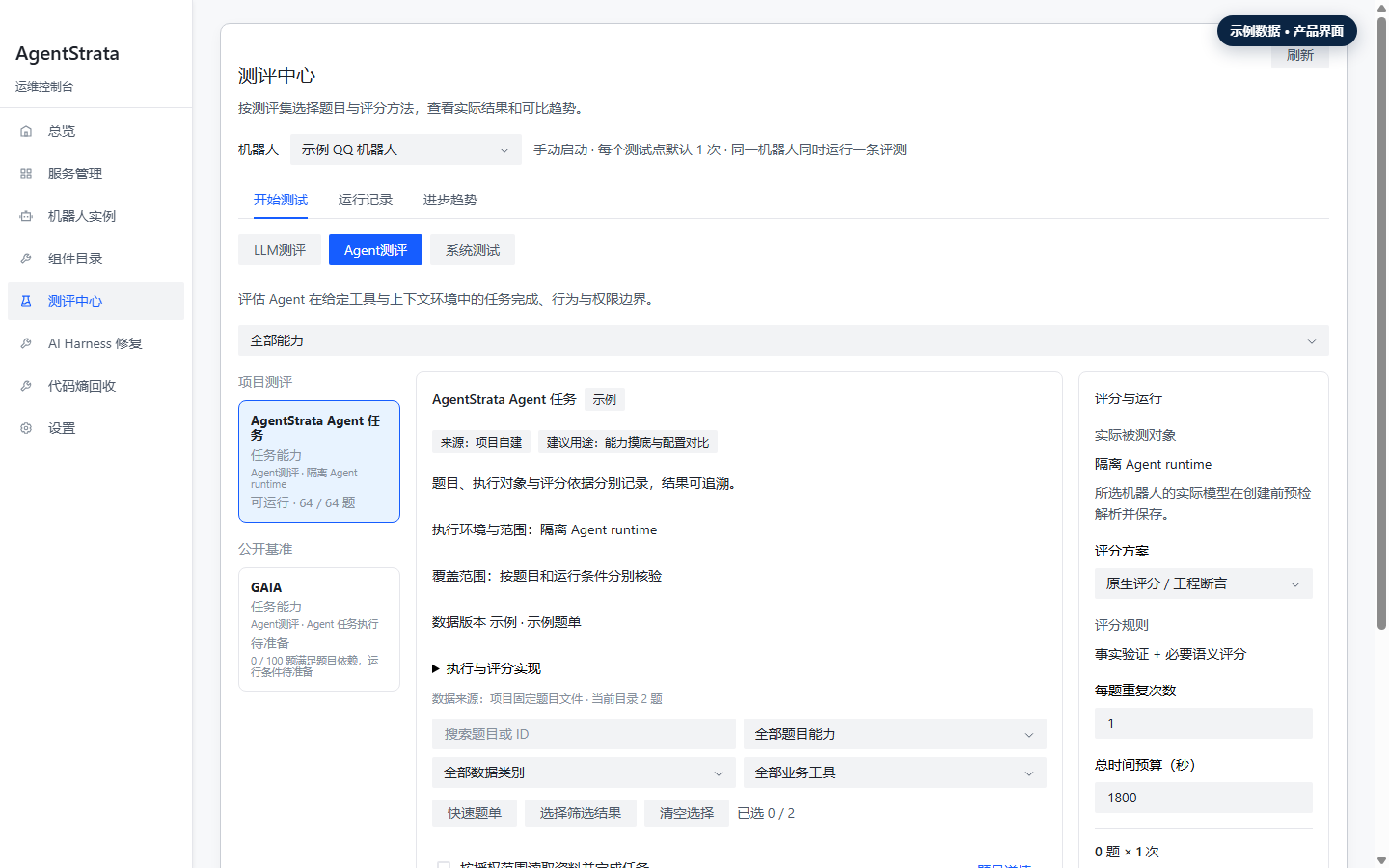This screenshot has height=868, width=1389.
Task: Open AI Harness 修复 sidebar icon
Action: point(26,343)
